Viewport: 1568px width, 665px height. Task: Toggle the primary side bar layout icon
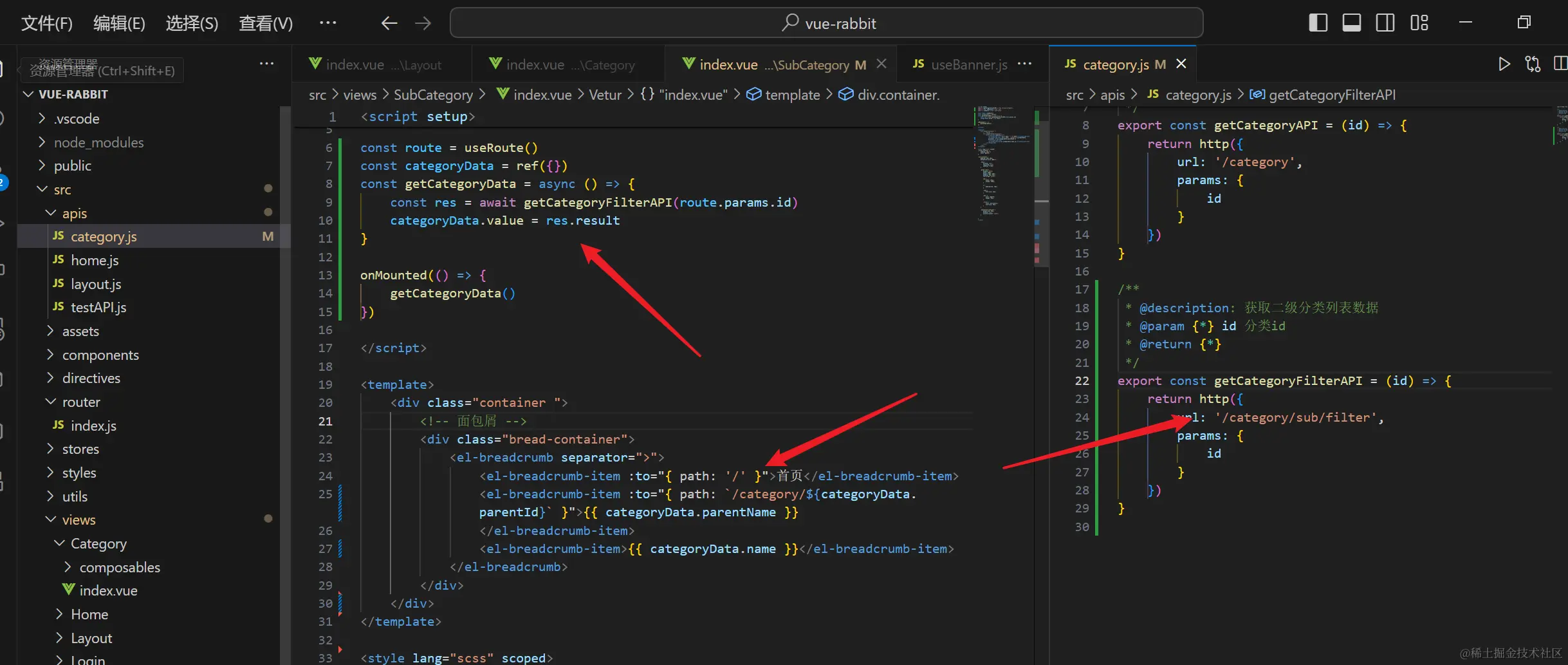[x=1318, y=23]
